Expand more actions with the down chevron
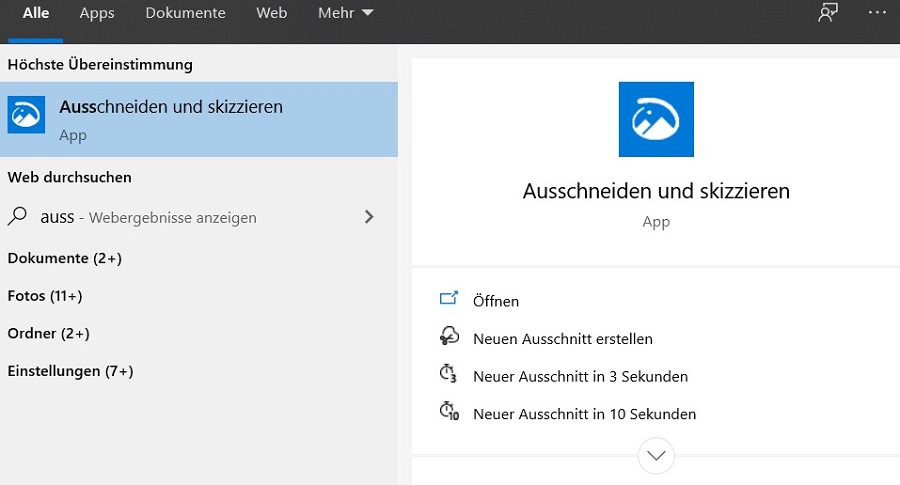This screenshot has width=900, height=485. 656,456
